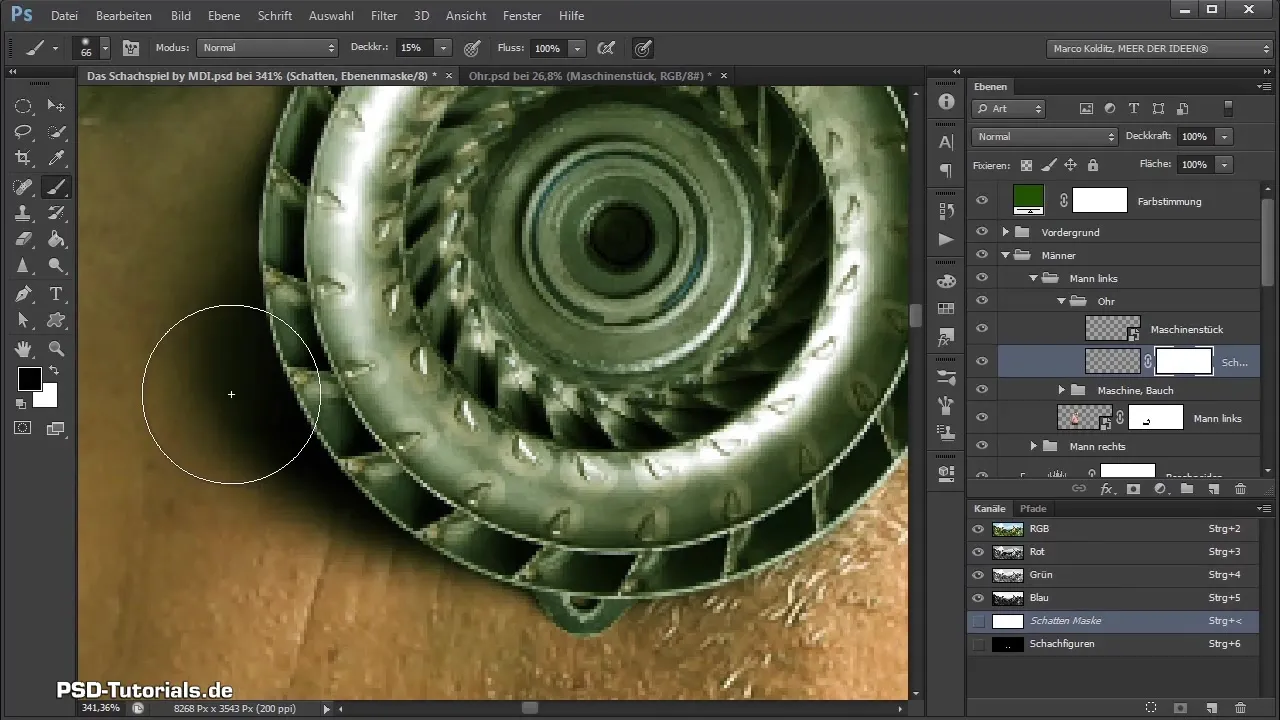Switch to the Pfade tab
Image resolution: width=1280 pixels, height=720 pixels.
(1031, 509)
